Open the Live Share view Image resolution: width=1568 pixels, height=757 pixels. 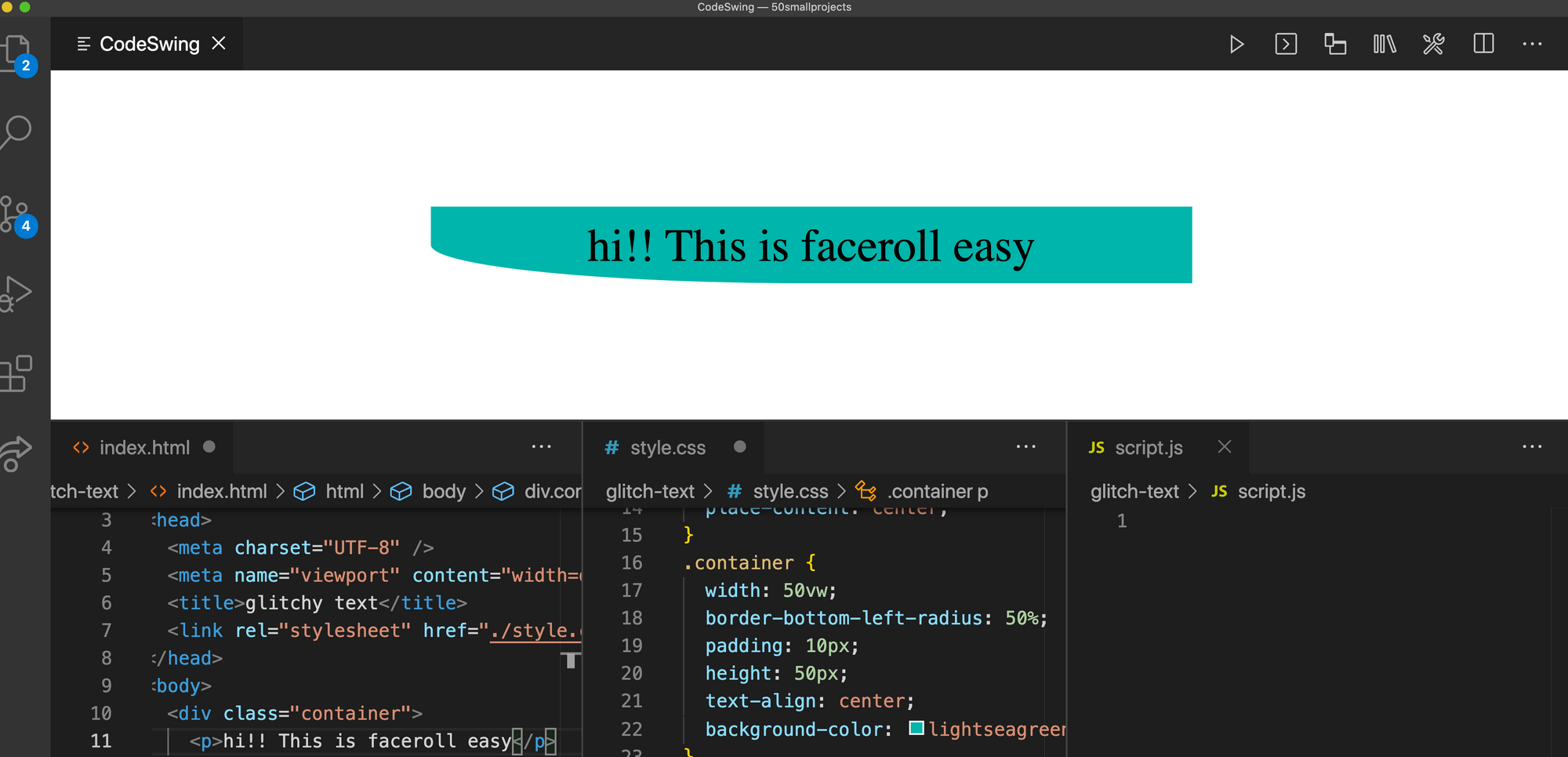point(17,453)
